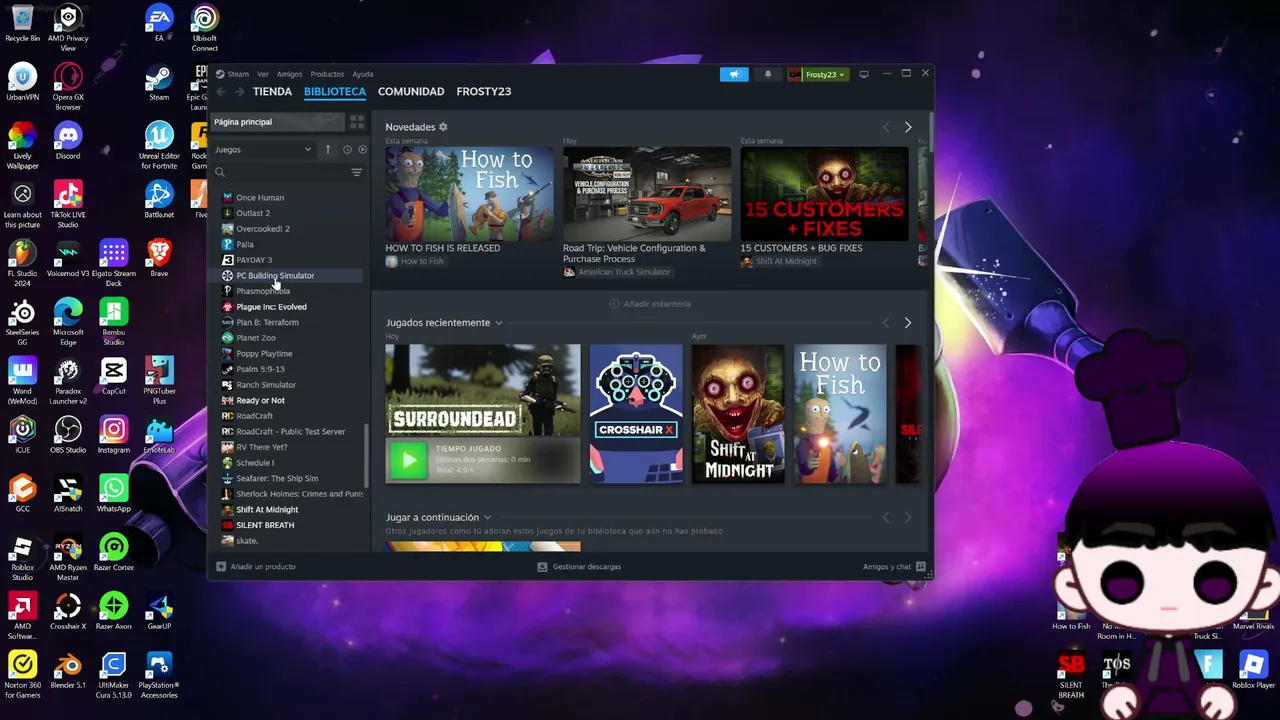Open Blender 5.1 desktop shortcut
1280x720 pixels.
pos(68,671)
